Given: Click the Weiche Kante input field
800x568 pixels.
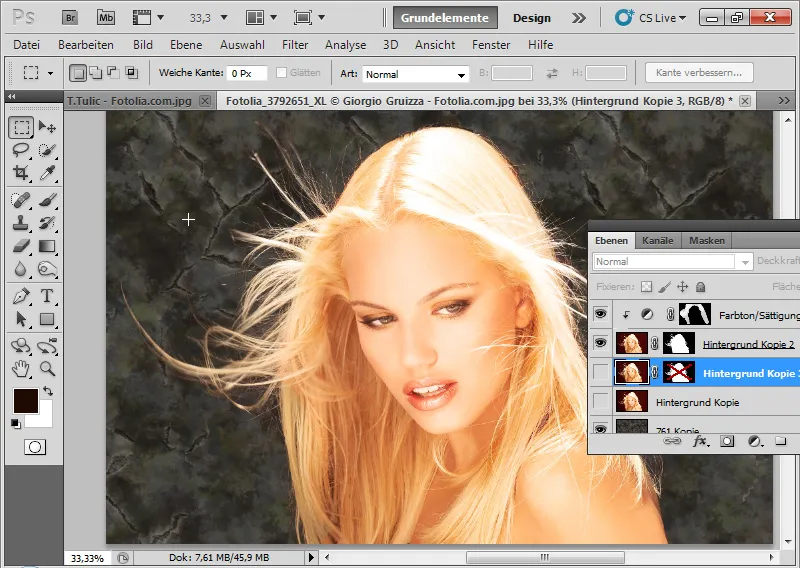Looking at the screenshot, I should click(x=246, y=73).
